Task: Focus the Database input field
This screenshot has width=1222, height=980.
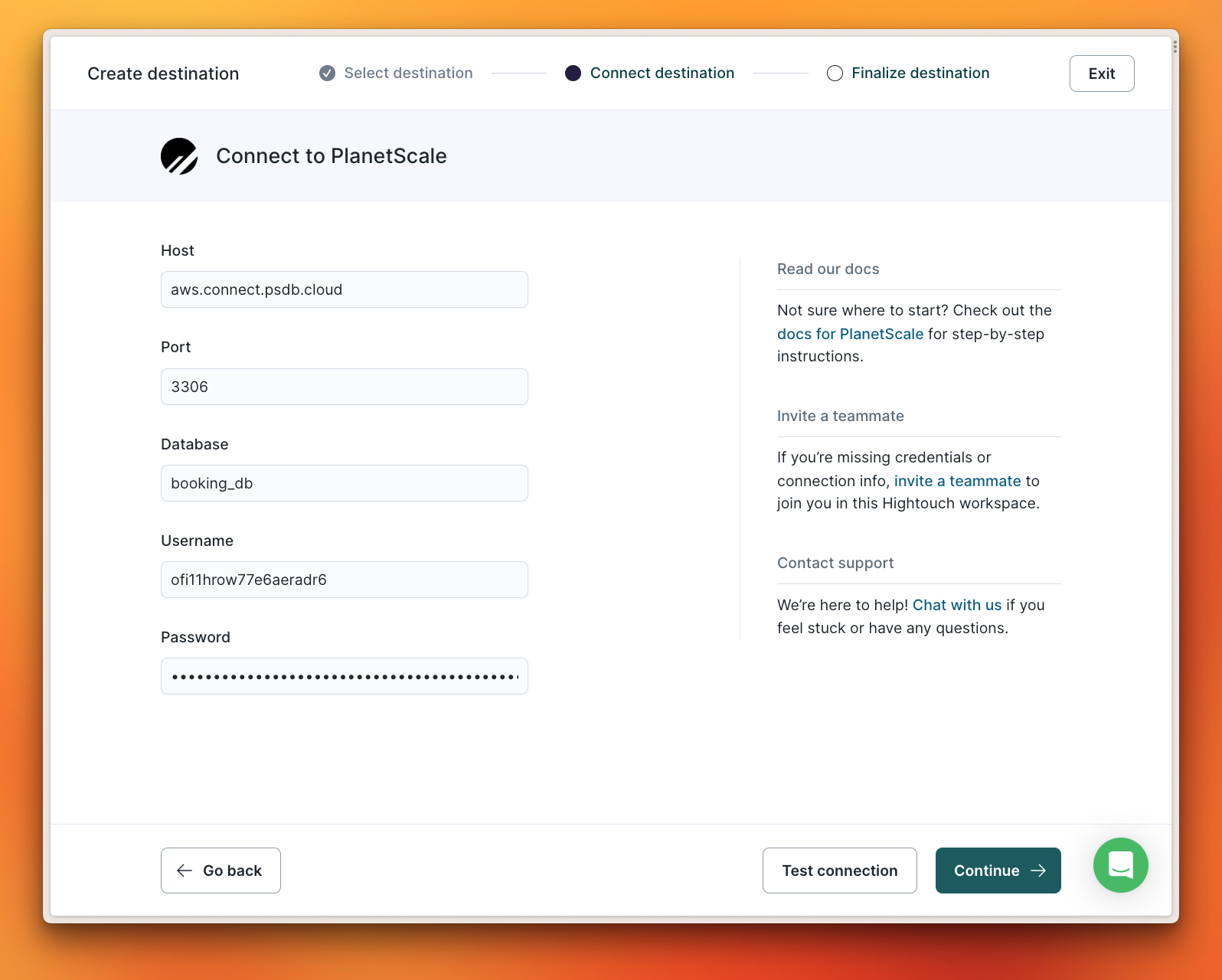Action: tap(345, 483)
